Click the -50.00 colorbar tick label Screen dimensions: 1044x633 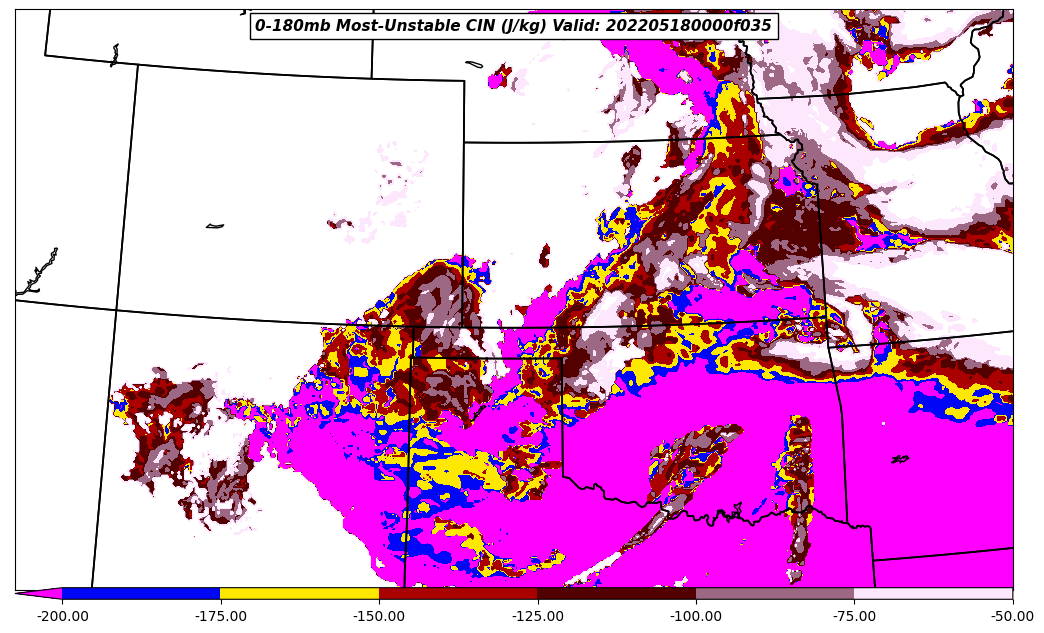1012,616
